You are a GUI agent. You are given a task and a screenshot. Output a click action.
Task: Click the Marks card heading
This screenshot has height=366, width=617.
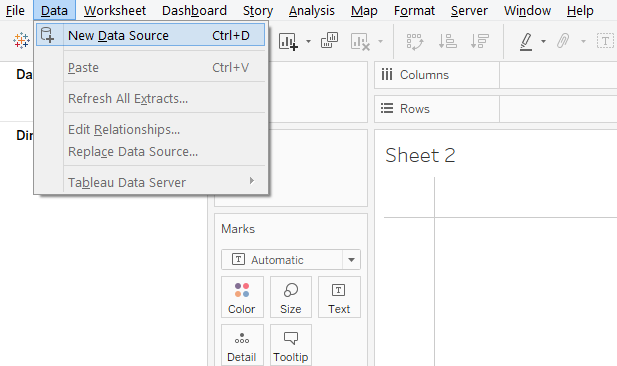click(x=238, y=229)
